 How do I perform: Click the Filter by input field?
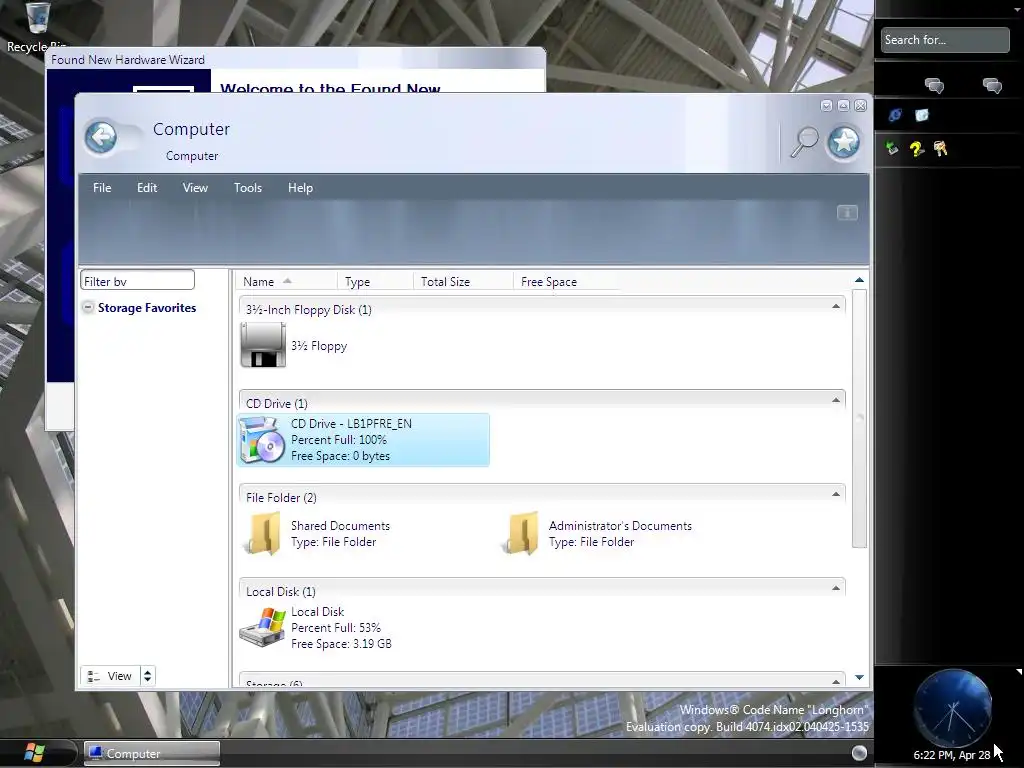tap(137, 281)
